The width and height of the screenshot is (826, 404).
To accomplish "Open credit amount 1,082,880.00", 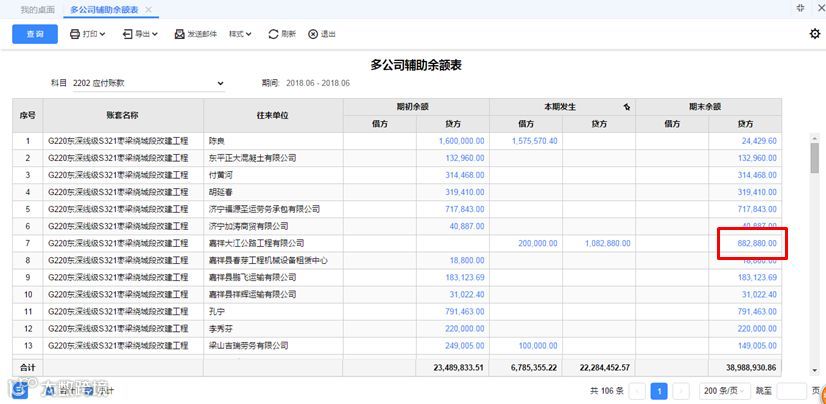I will point(607,243).
